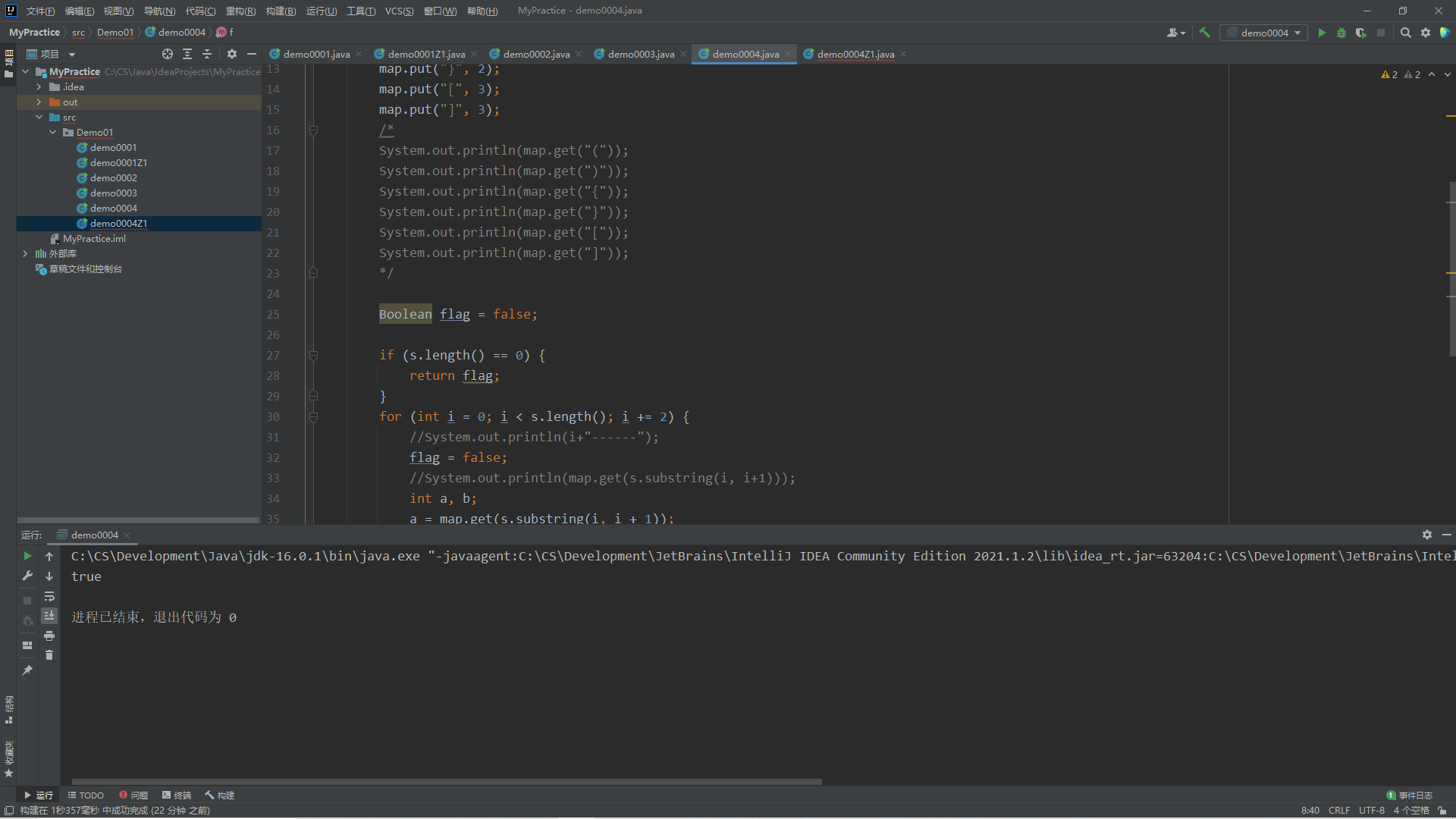Viewport: 1456px width, 819px height.
Task: Switch to the demo0004Z1.java tab
Action: [x=855, y=54]
